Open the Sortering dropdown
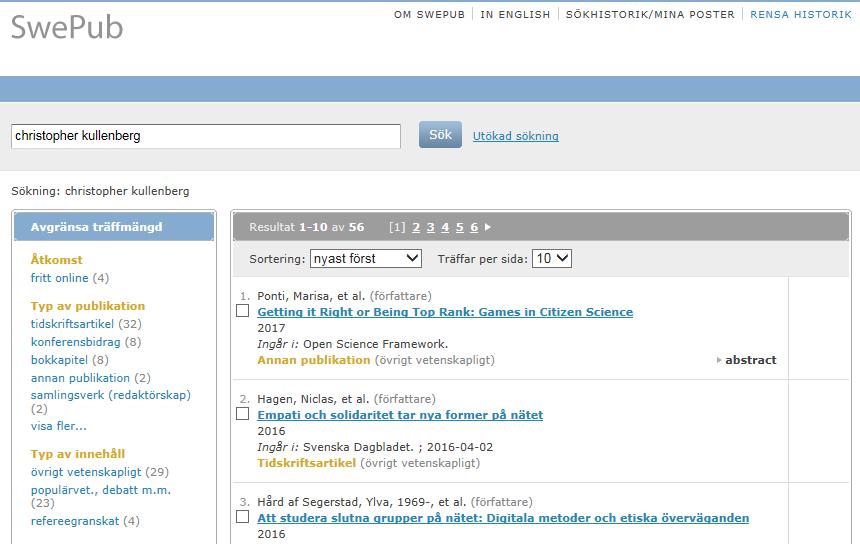860x544 pixels. (366, 258)
